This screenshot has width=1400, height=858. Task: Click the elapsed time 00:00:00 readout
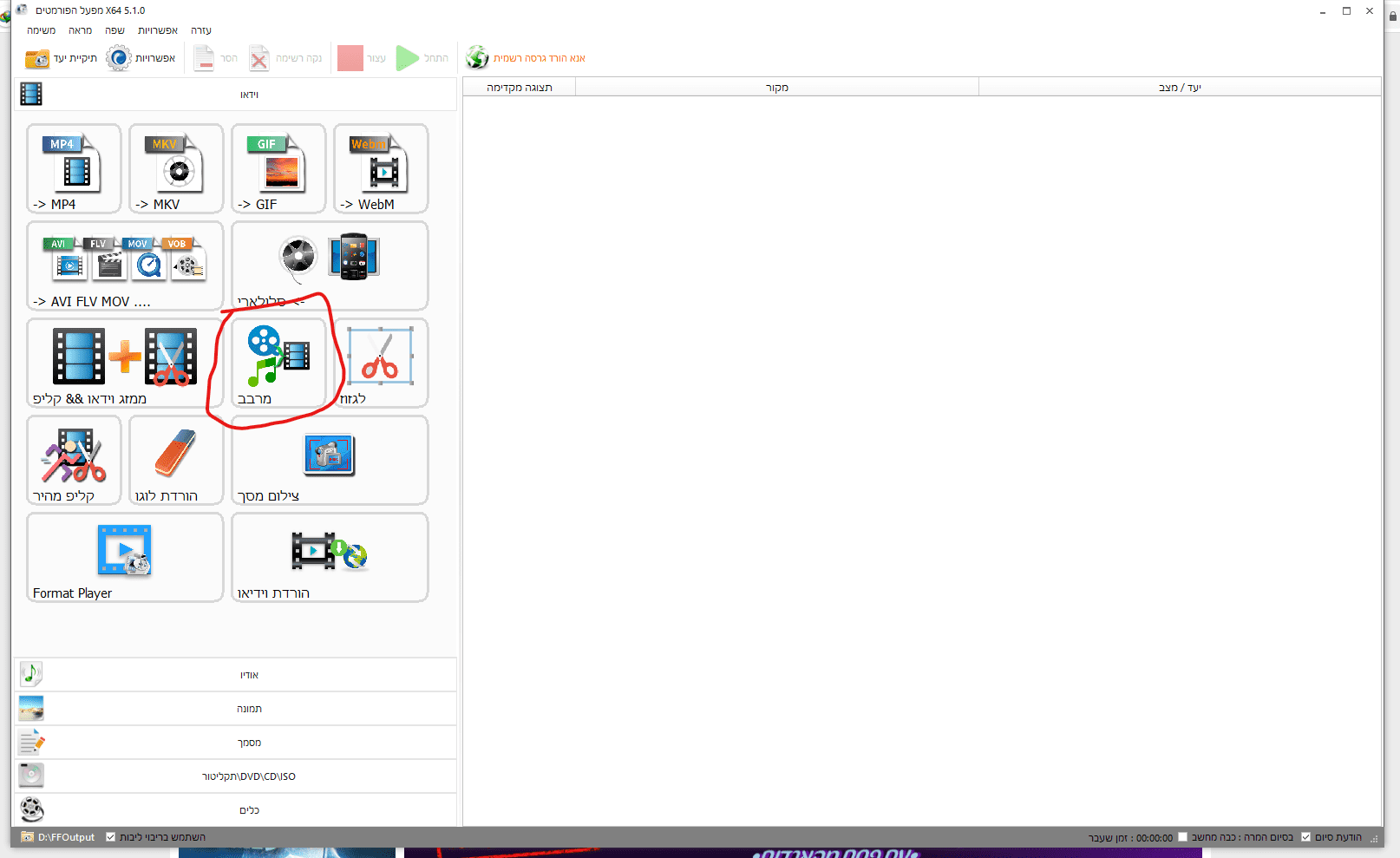(1155, 838)
